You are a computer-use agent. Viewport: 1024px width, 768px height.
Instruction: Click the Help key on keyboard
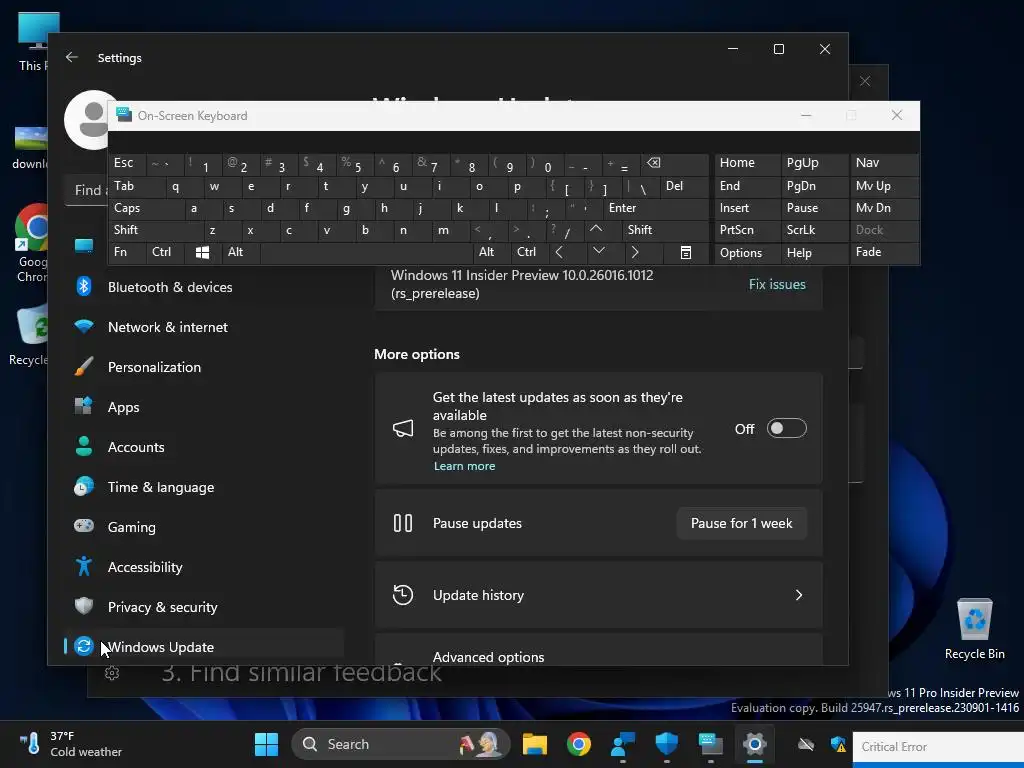tap(814, 252)
